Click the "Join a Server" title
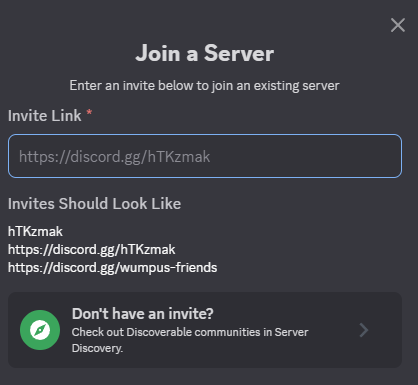The image size is (418, 385). click(x=205, y=53)
